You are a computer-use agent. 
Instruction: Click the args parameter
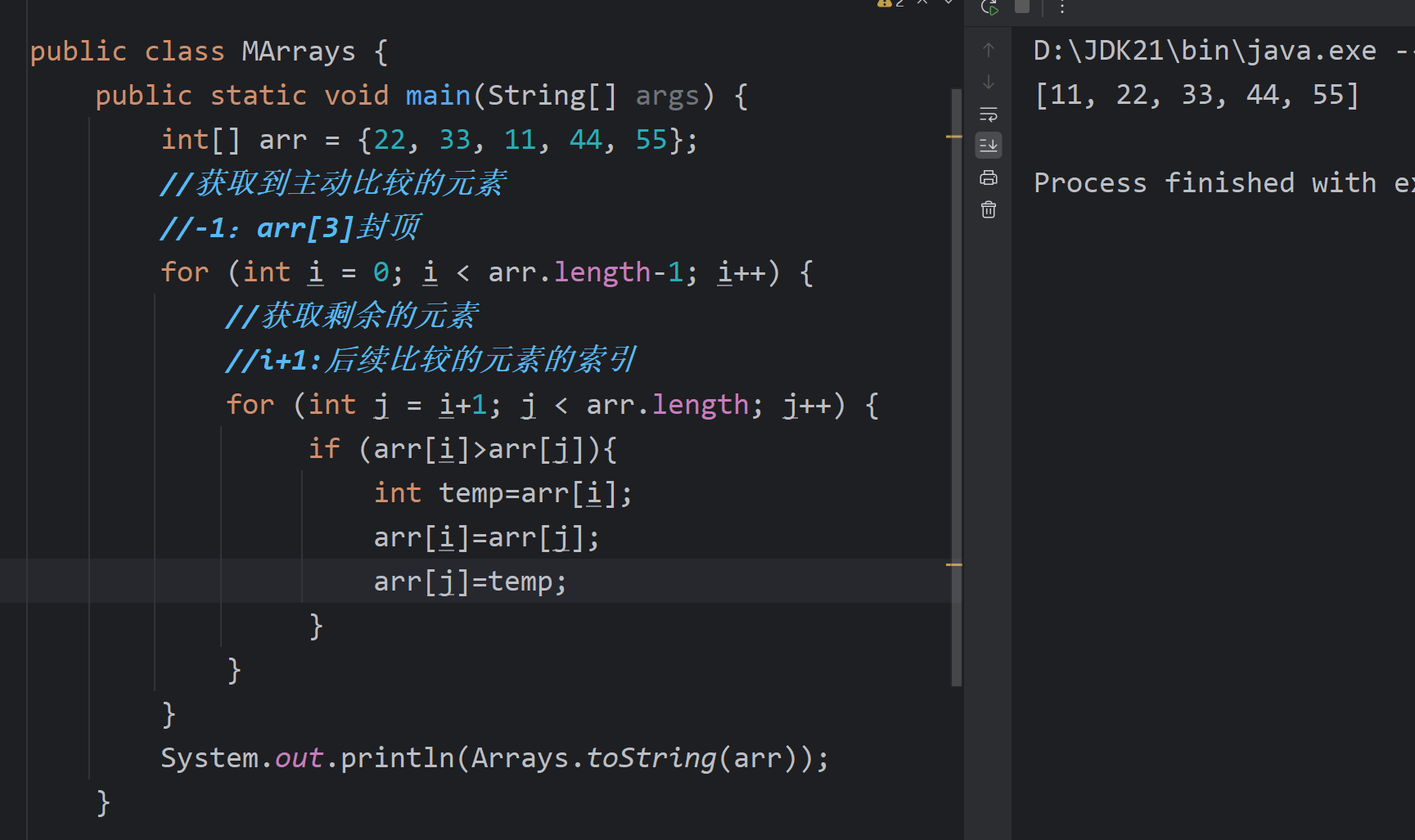(667, 96)
